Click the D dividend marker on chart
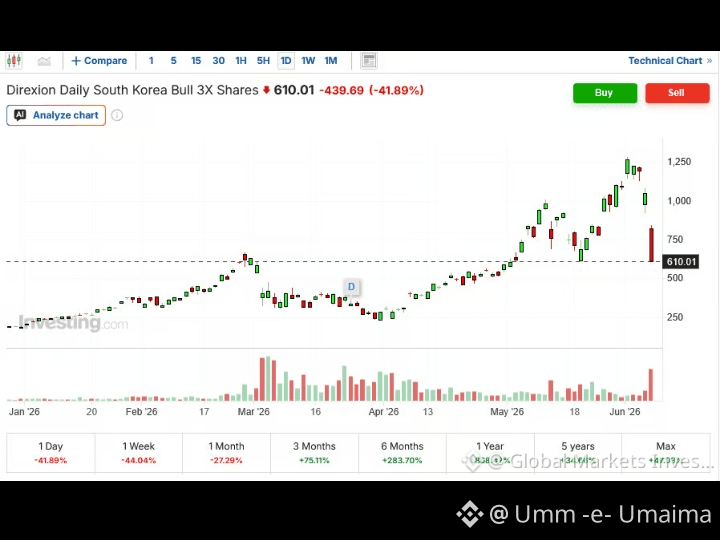 (351, 287)
